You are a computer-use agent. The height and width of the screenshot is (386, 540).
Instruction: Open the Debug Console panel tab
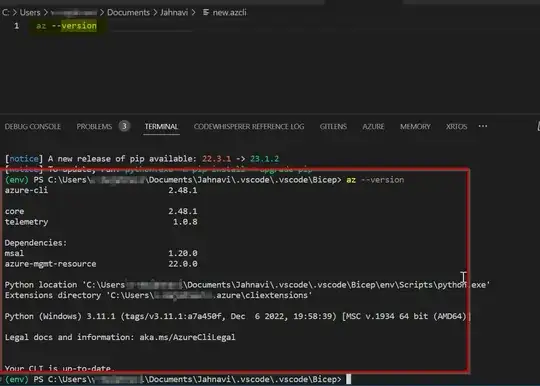tap(33, 127)
